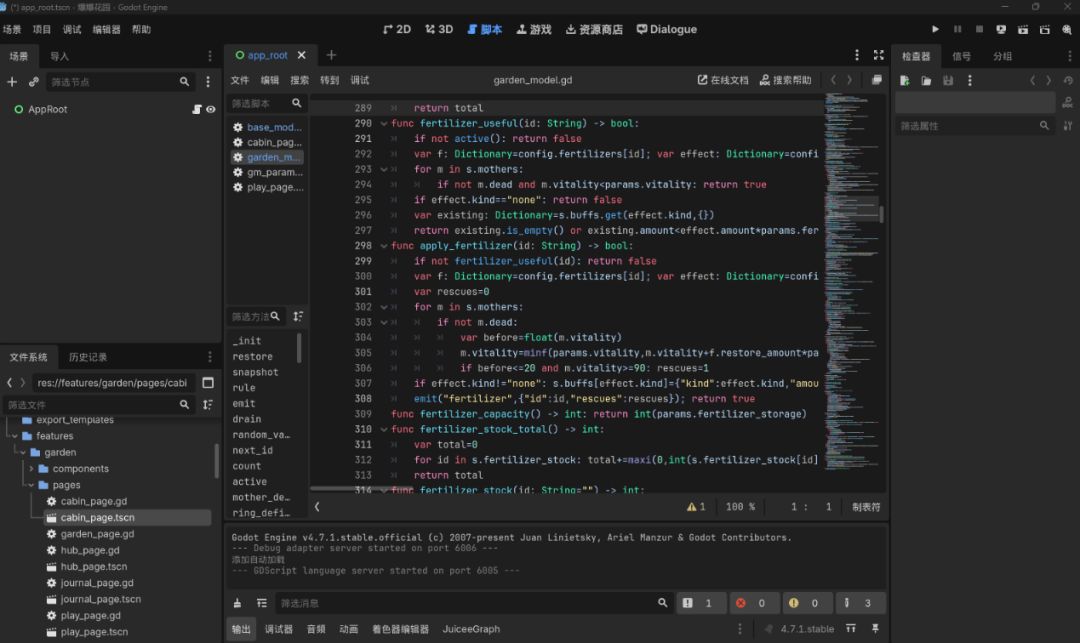Image resolution: width=1080 pixels, height=643 pixels.
Task: Close the app_root scene tab
Action: pos(302,55)
